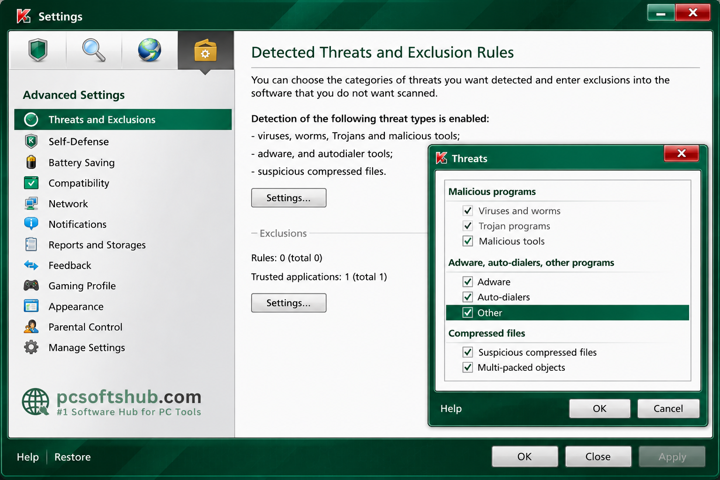This screenshot has width=720, height=480.
Task: Click the Battery Saving battery icon
Action: point(31,162)
